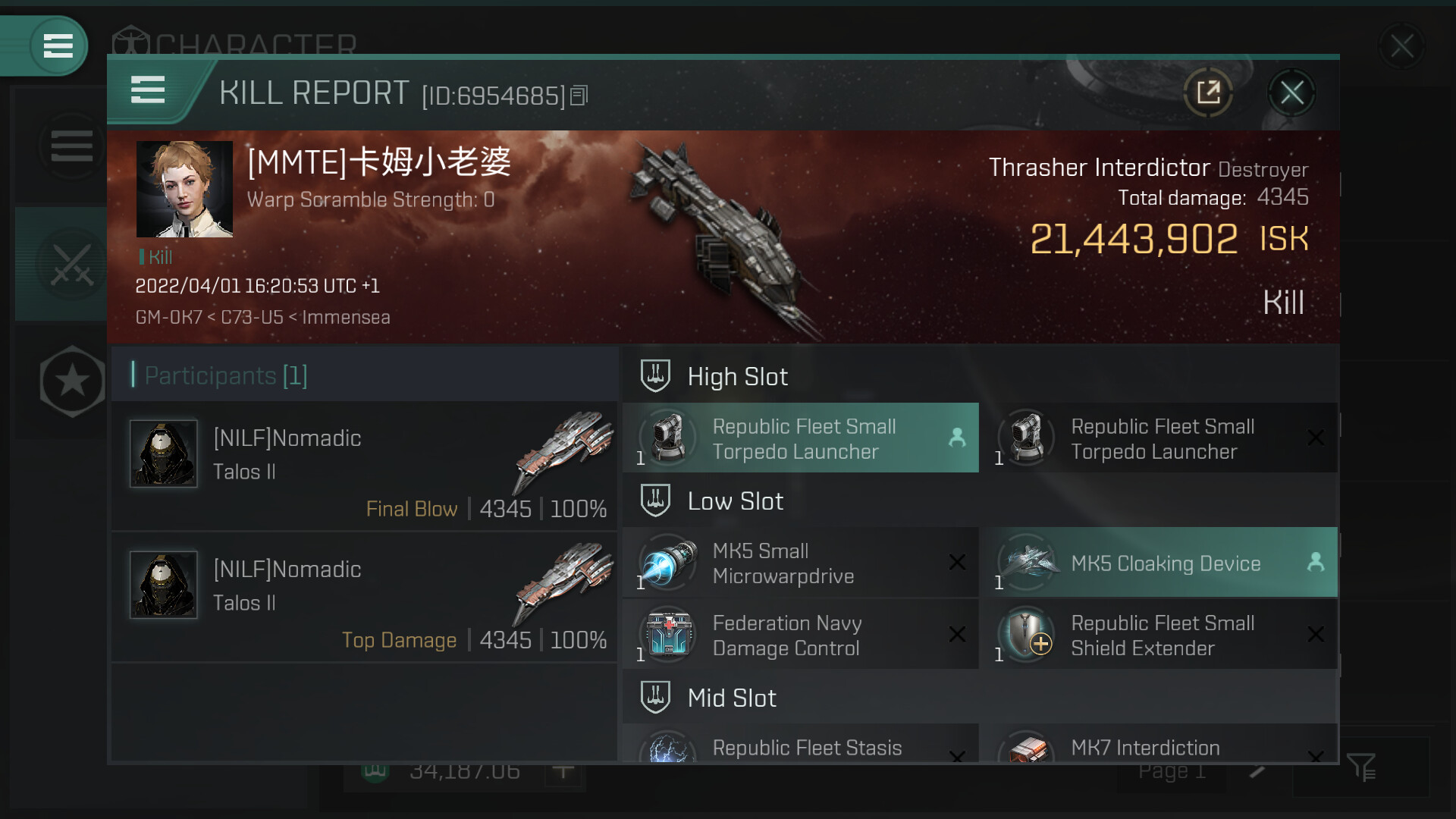The image size is (1456, 819).
Task: Toggle person marker on MK5 Cloaking Device
Action: [1316, 562]
